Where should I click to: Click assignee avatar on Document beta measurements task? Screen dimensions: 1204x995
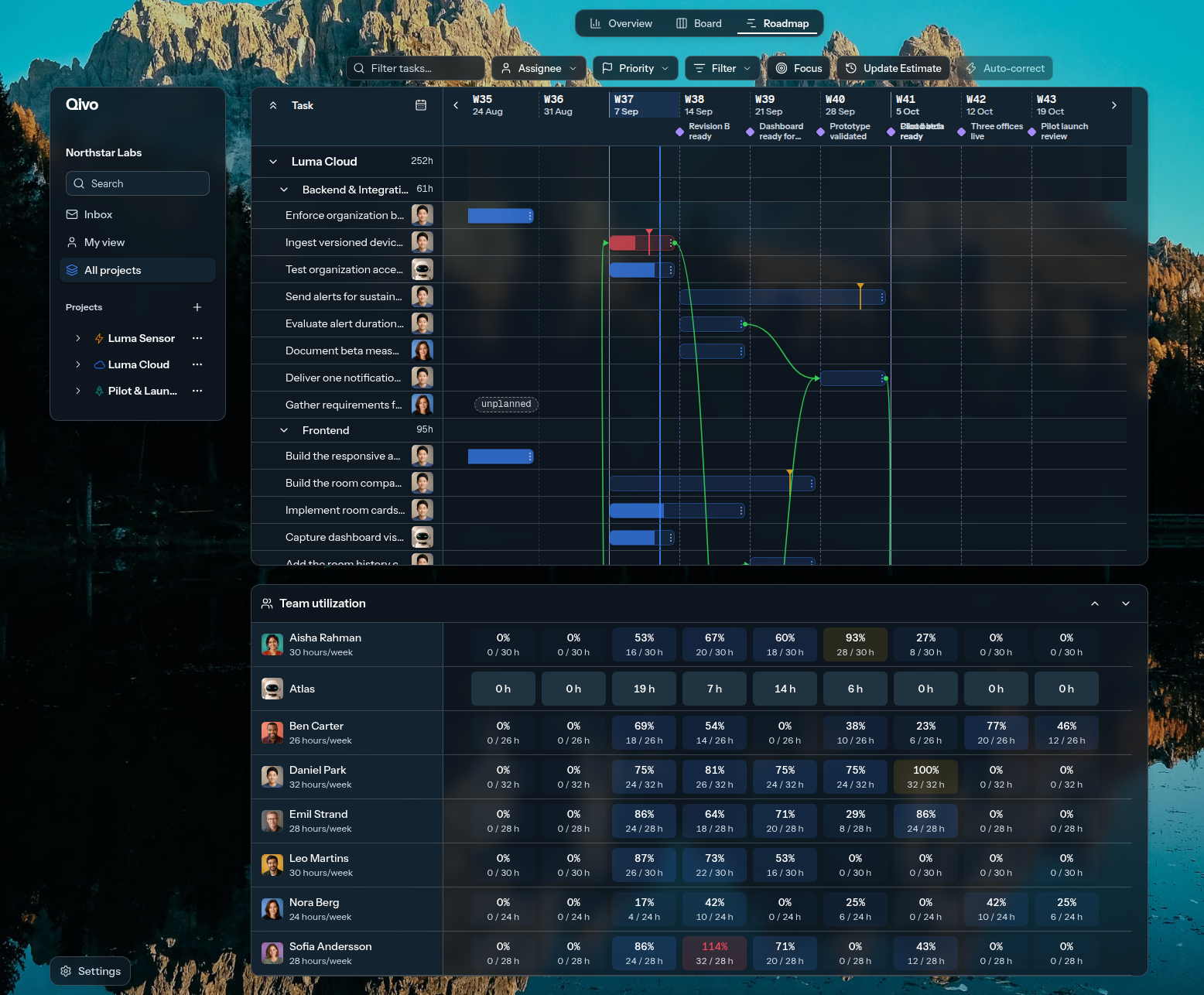(422, 350)
